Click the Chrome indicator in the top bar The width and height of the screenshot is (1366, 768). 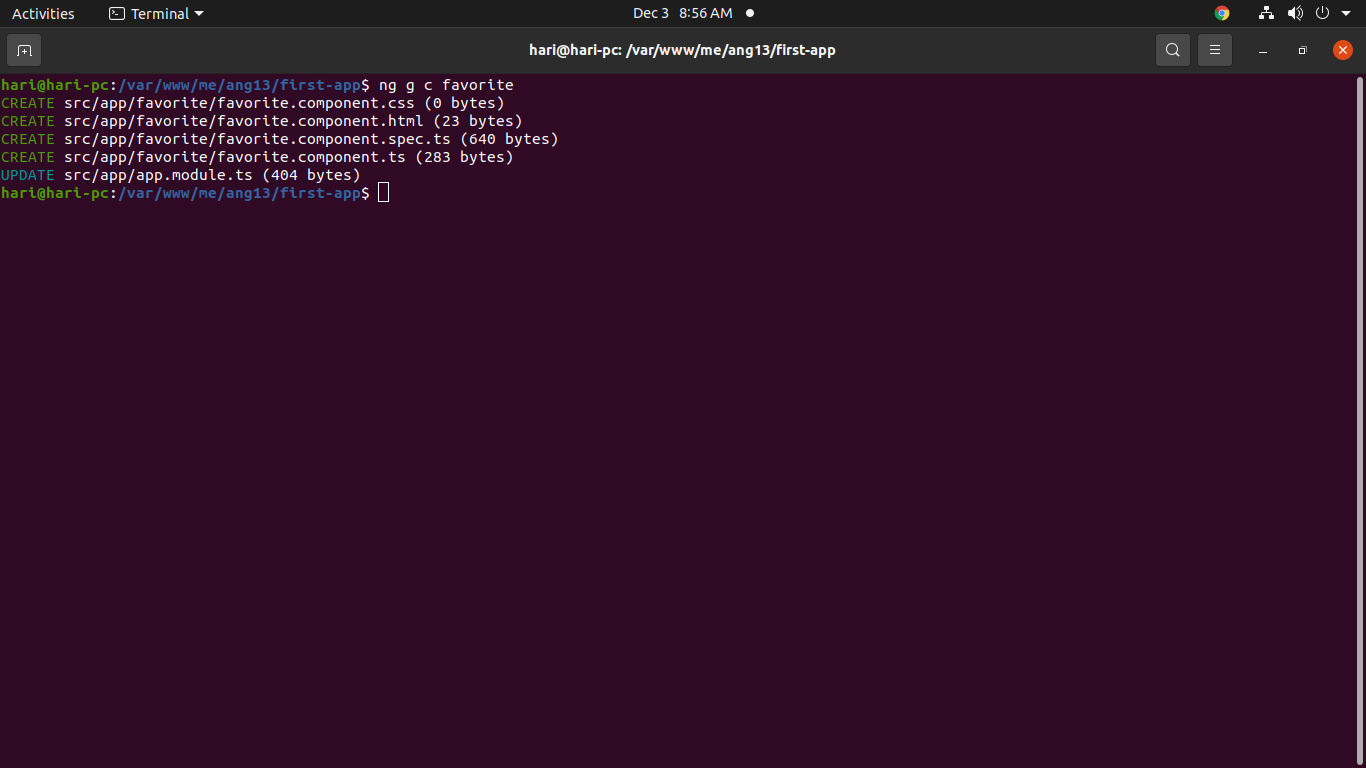[x=1221, y=13]
